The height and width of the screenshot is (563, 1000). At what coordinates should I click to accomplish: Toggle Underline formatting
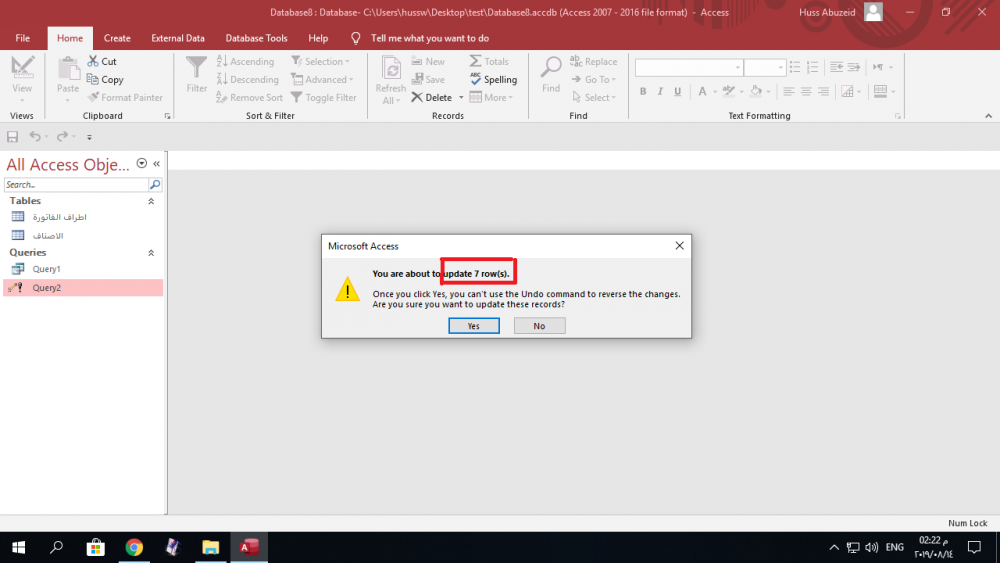point(677,91)
